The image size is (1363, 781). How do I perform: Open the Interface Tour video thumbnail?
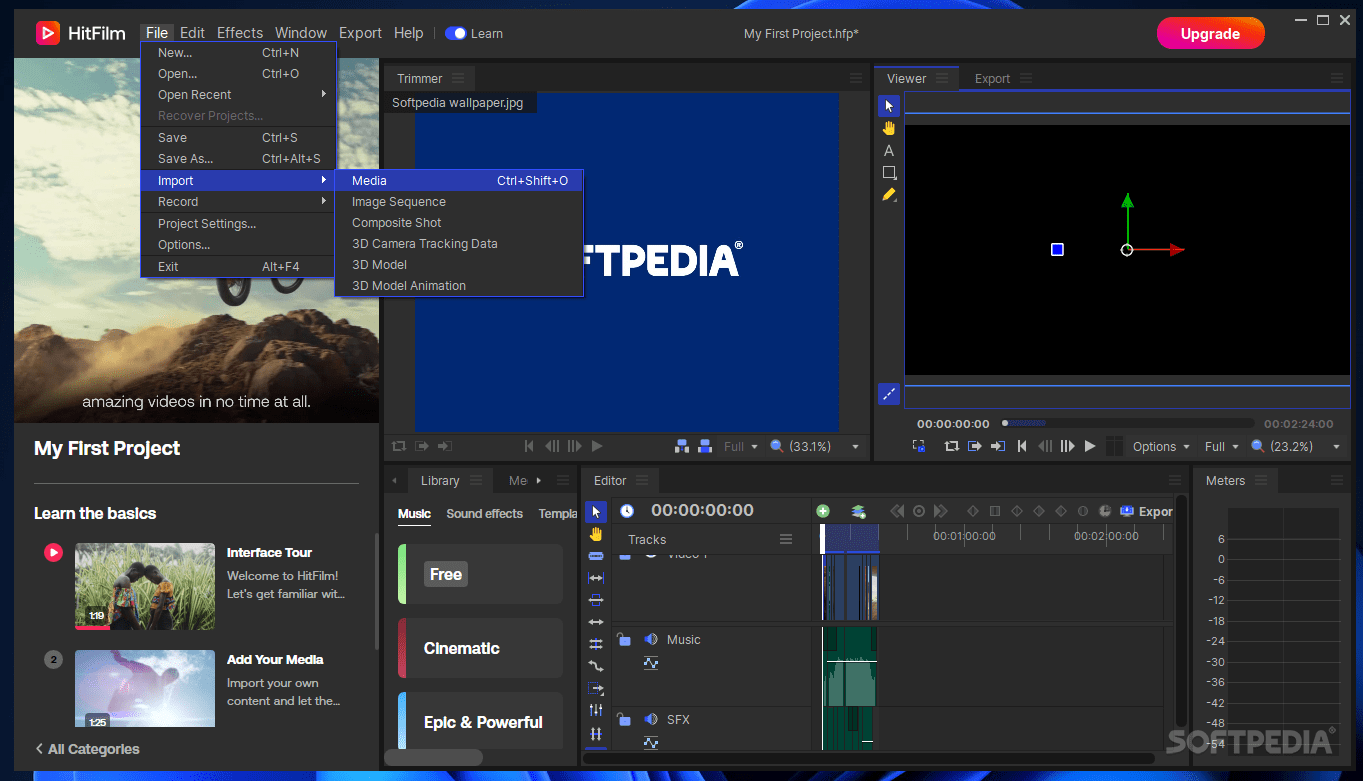point(145,586)
